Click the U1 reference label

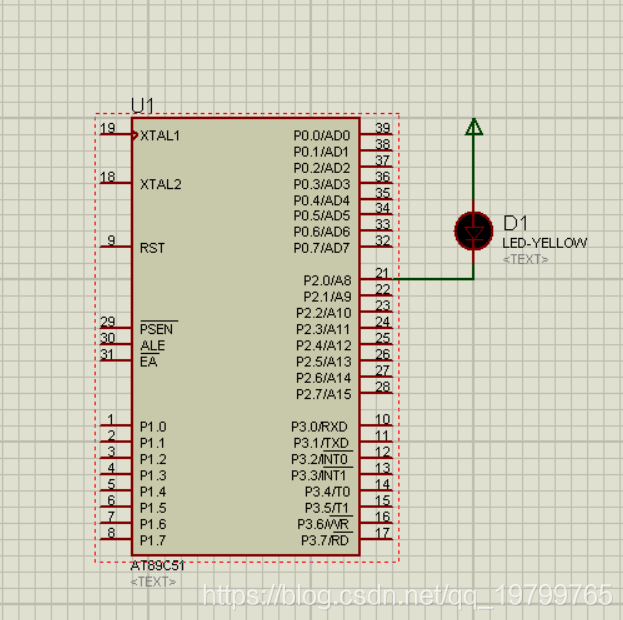(x=142, y=106)
